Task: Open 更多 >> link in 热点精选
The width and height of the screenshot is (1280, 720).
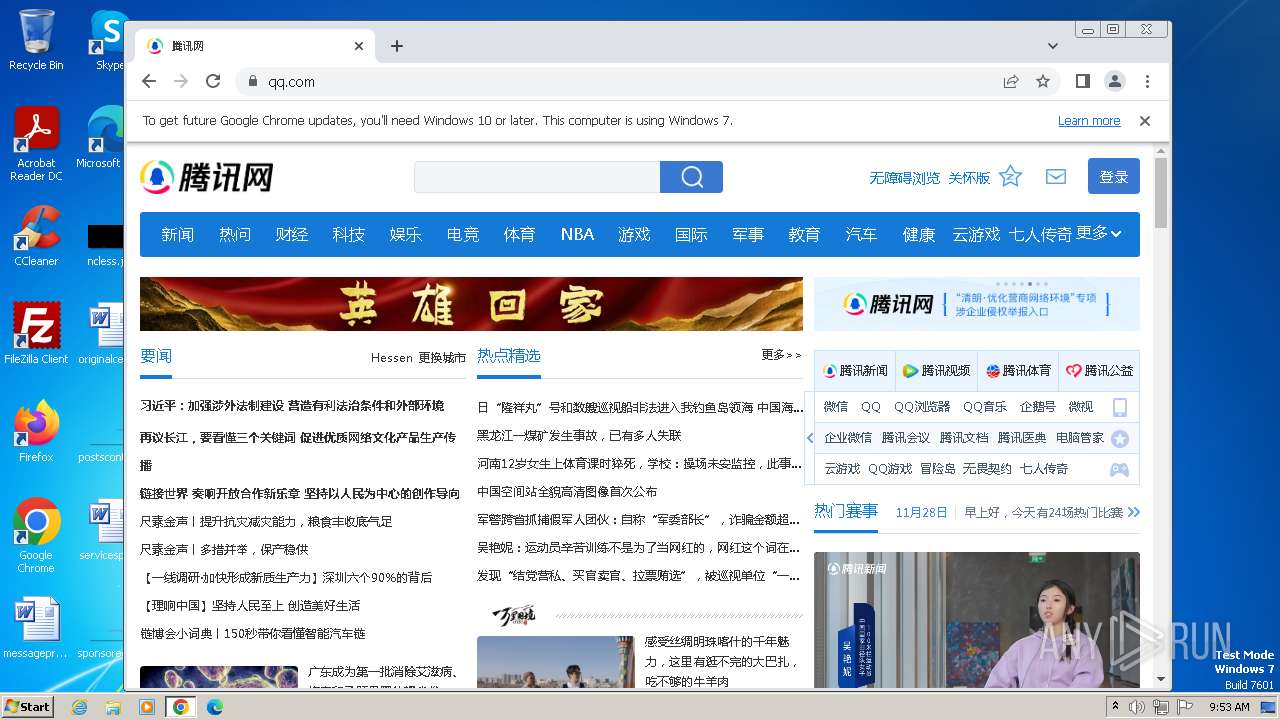Action: [781, 355]
